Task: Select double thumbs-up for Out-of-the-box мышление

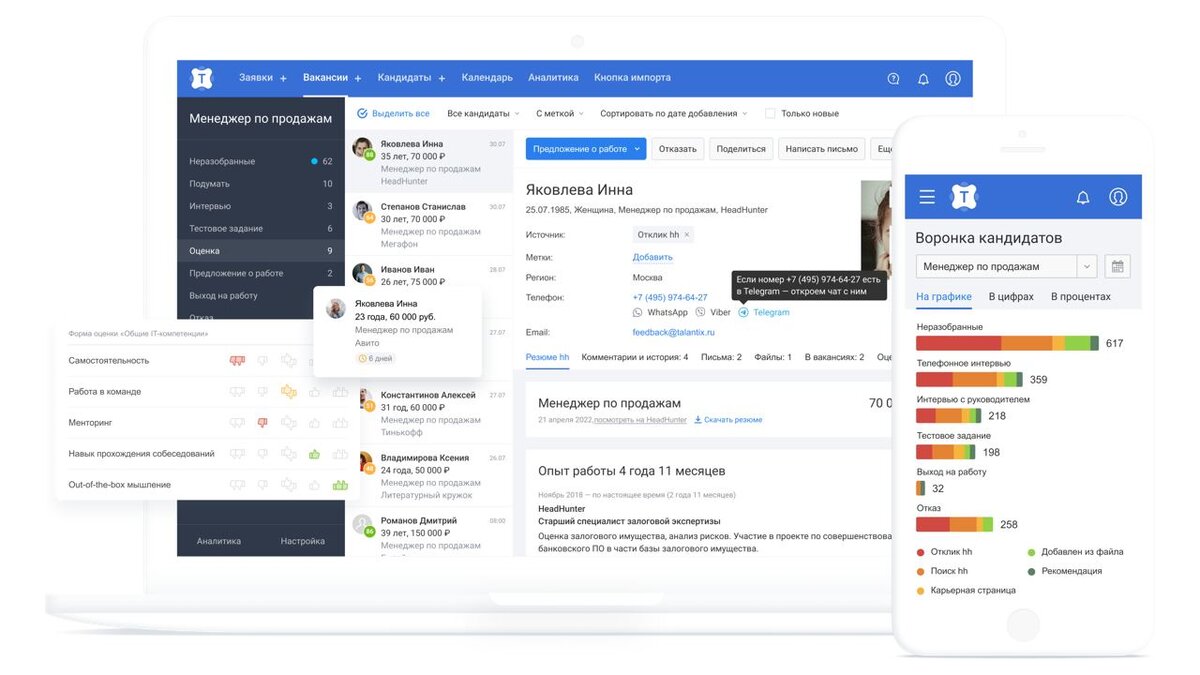Action: pyautogui.click(x=340, y=485)
